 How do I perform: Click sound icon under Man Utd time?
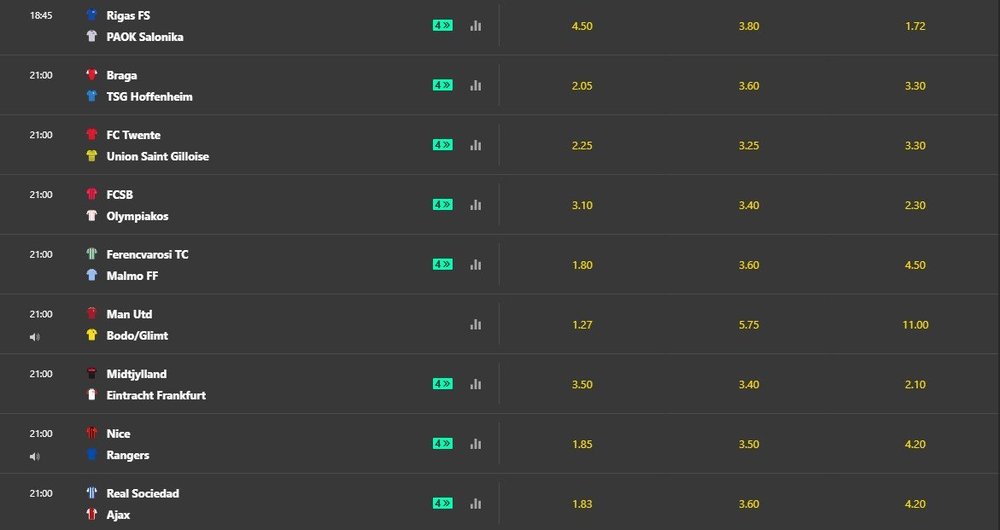click(34, 337)
